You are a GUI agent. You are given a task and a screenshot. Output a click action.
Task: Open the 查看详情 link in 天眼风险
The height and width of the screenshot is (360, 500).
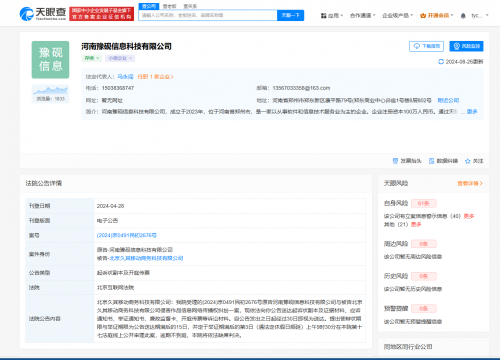coord(470,183)
